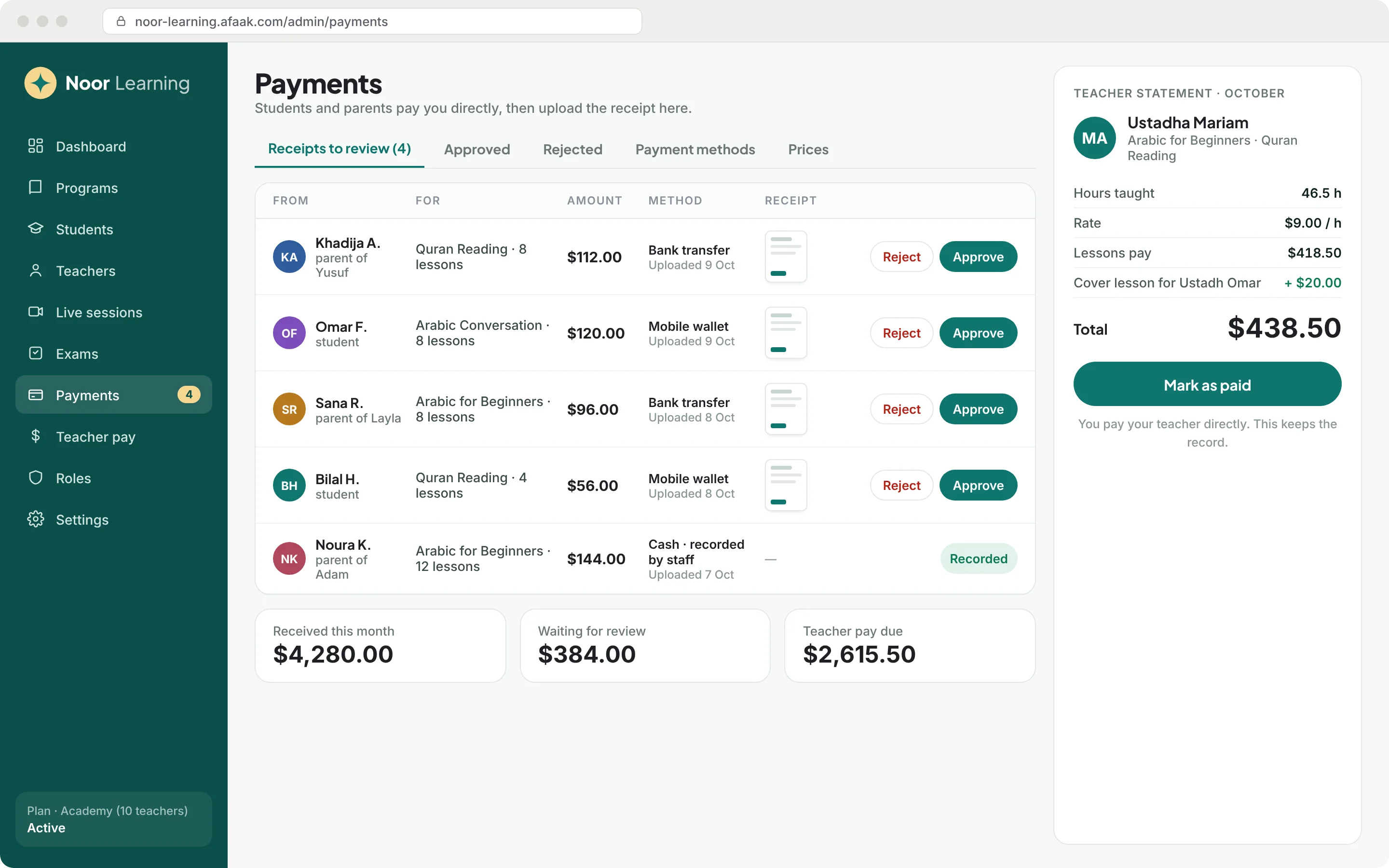Click Ustadha Mariam's MA avatar

pos(1094,138)
